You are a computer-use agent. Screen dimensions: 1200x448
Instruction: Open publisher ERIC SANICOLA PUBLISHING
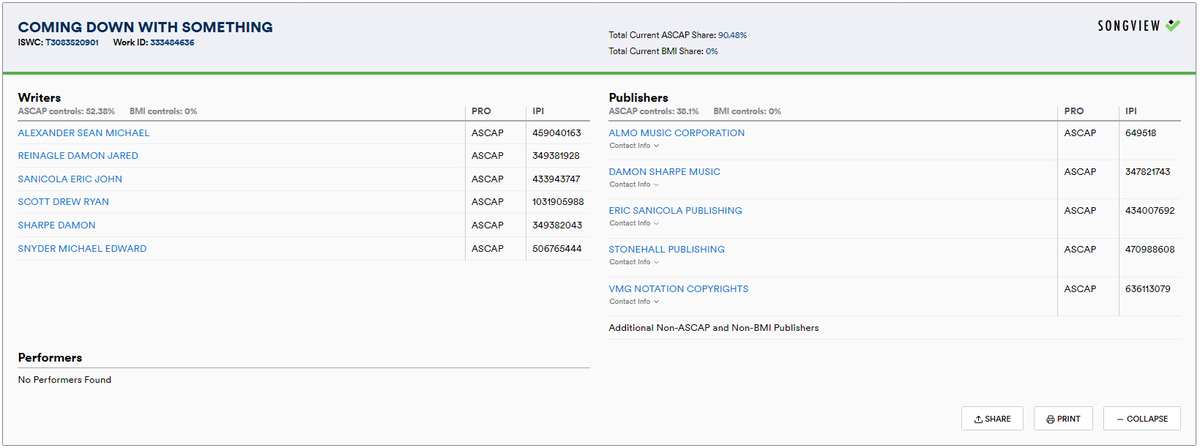tap(676, 211)
